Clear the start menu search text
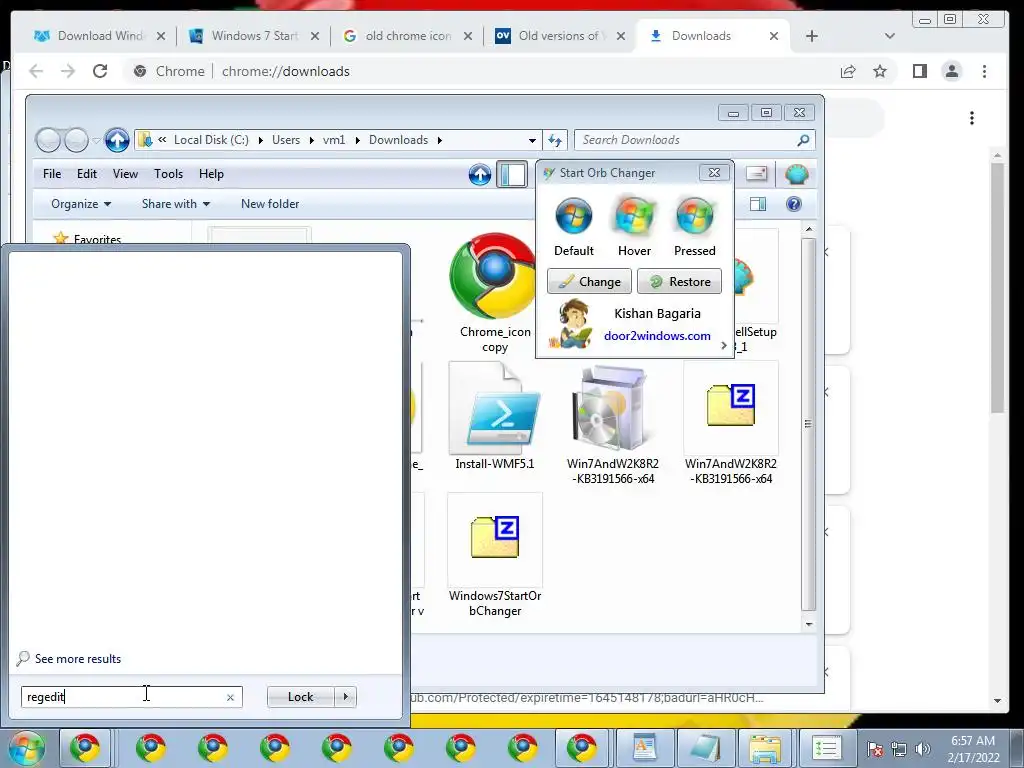Viewport: 1024px width, 768px height. 231,697
